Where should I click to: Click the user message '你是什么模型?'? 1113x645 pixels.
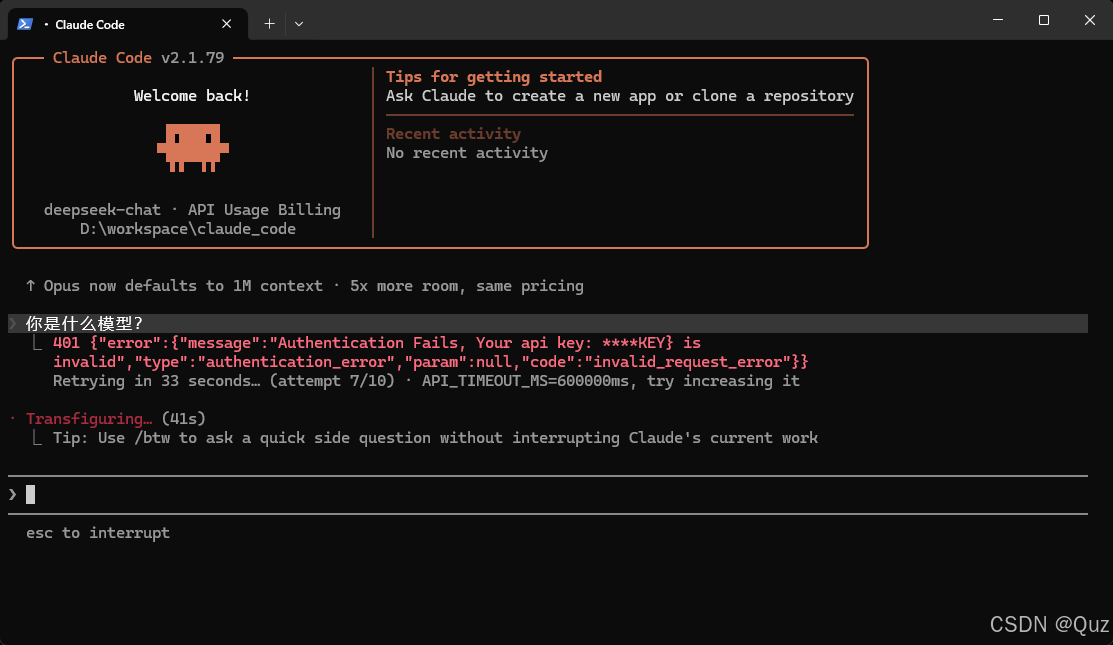tap(84, 324)
